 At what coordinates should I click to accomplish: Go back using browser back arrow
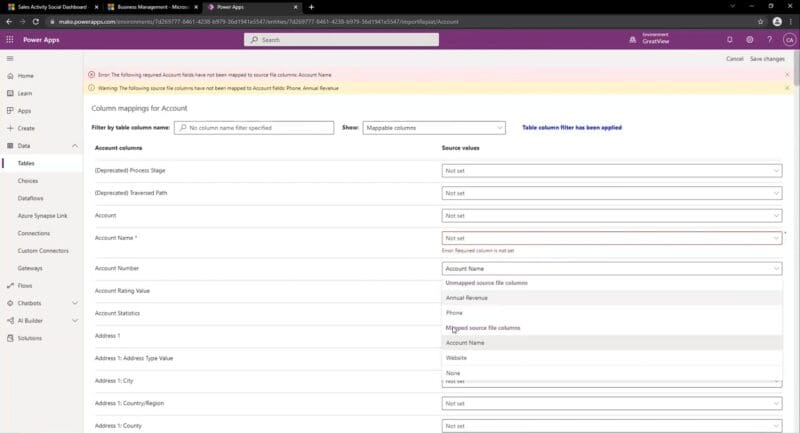pos(9,21)
